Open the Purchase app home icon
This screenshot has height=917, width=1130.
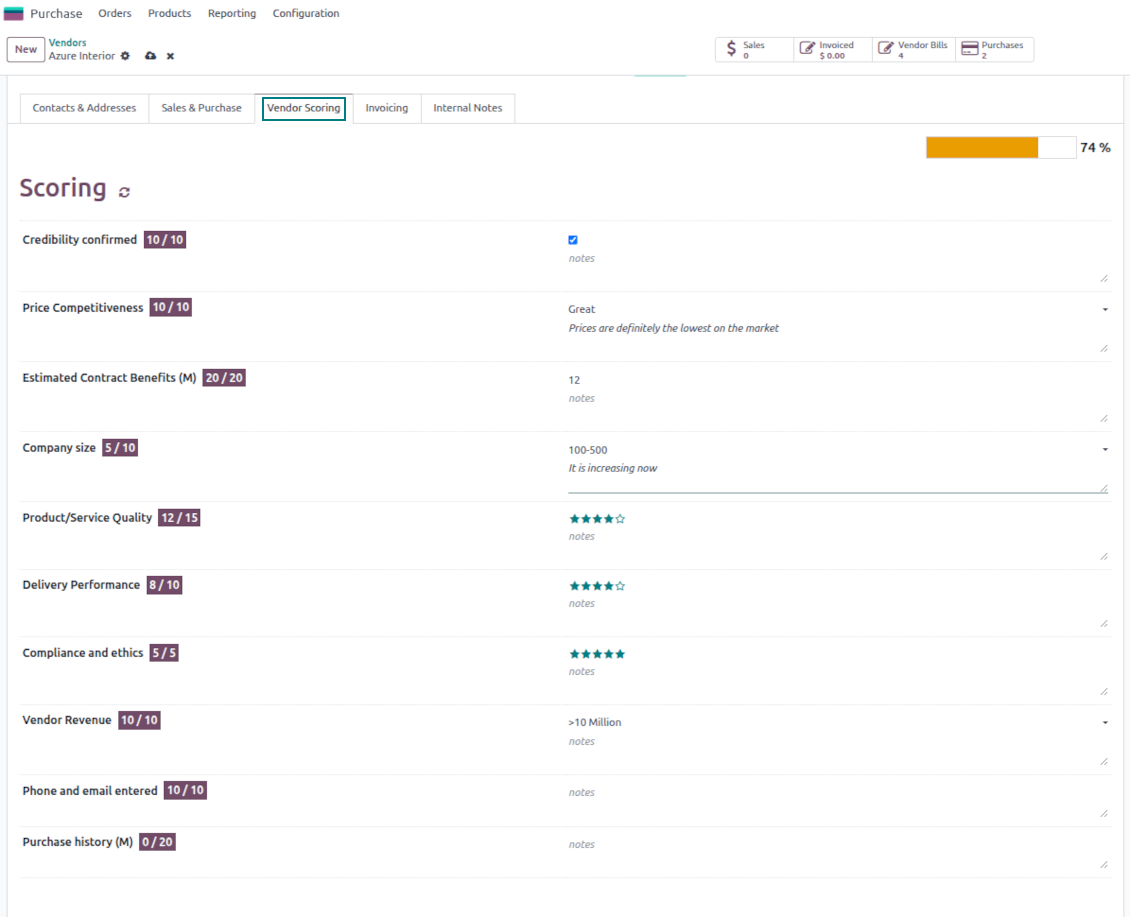[14, 14]
